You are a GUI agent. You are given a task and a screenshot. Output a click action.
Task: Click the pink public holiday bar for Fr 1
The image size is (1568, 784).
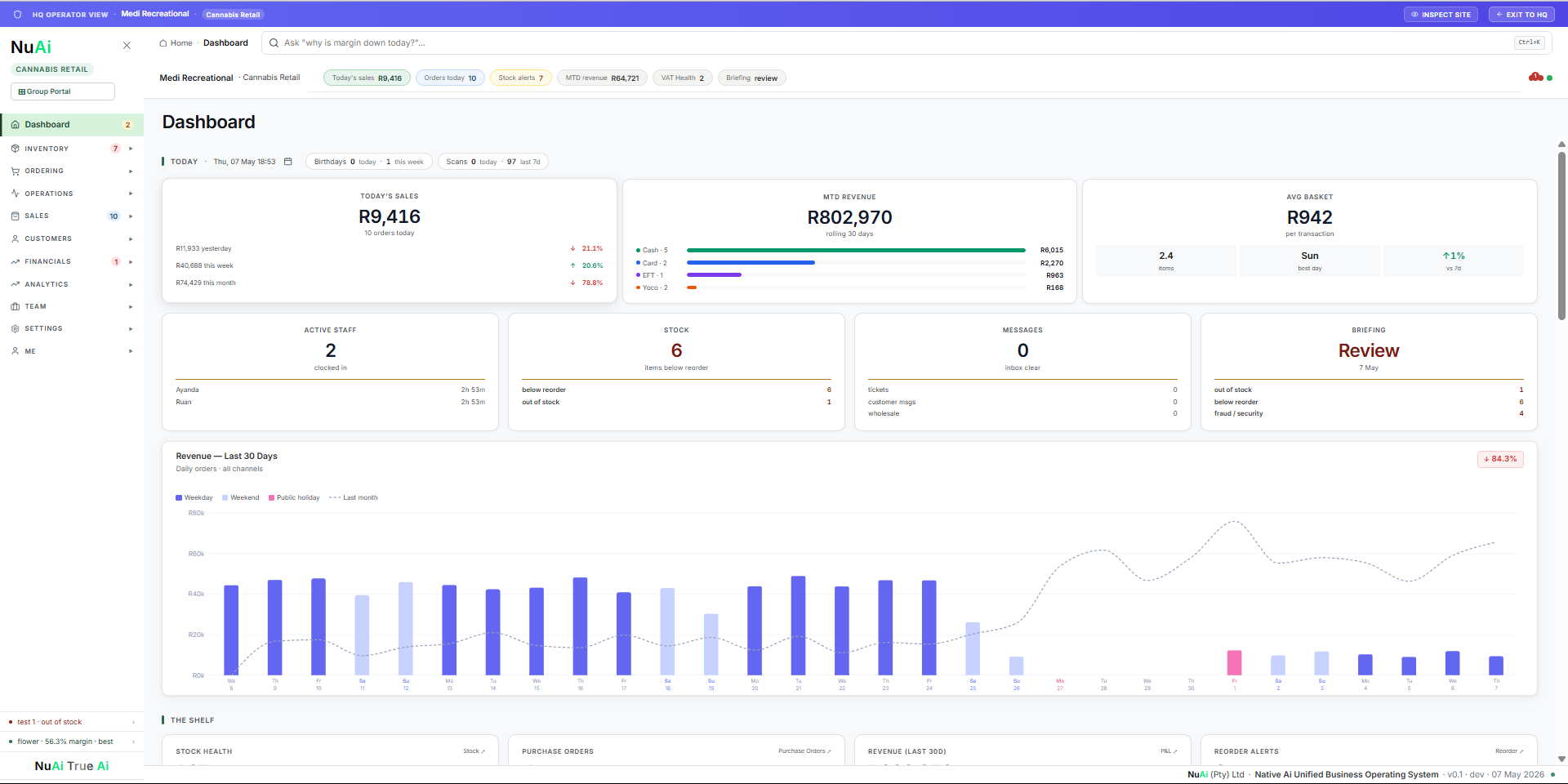coord(1234,662)
